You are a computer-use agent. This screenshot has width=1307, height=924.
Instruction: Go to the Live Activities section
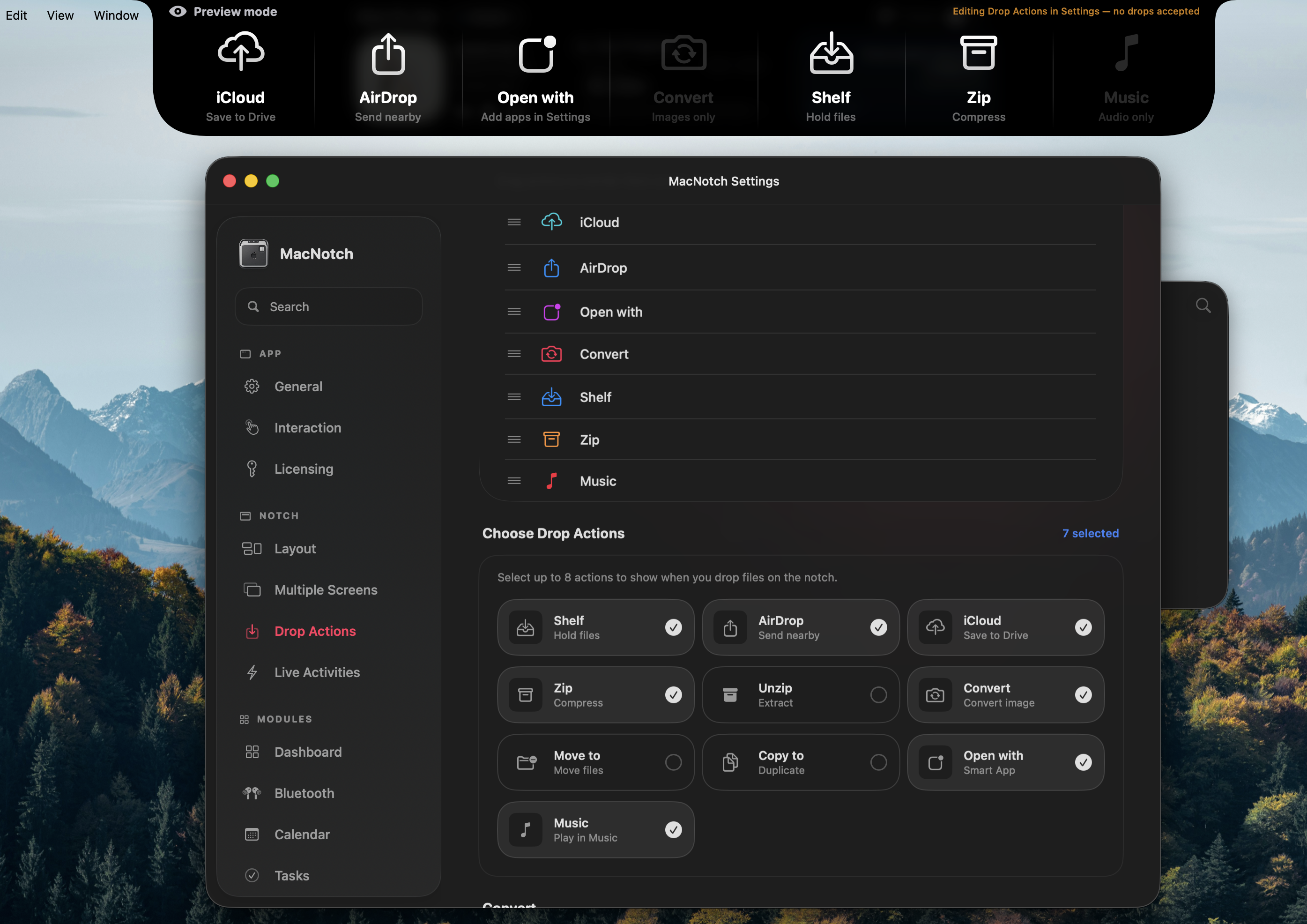(317, 672)
